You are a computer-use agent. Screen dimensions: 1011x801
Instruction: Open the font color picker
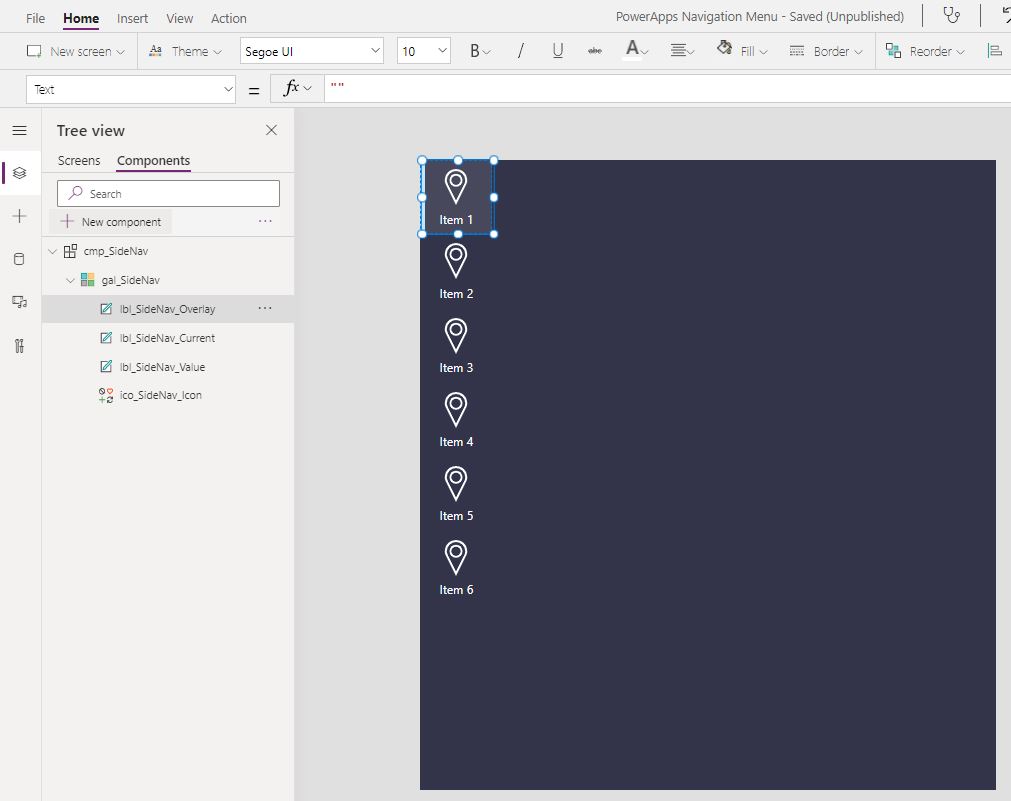tap(636, 50)
